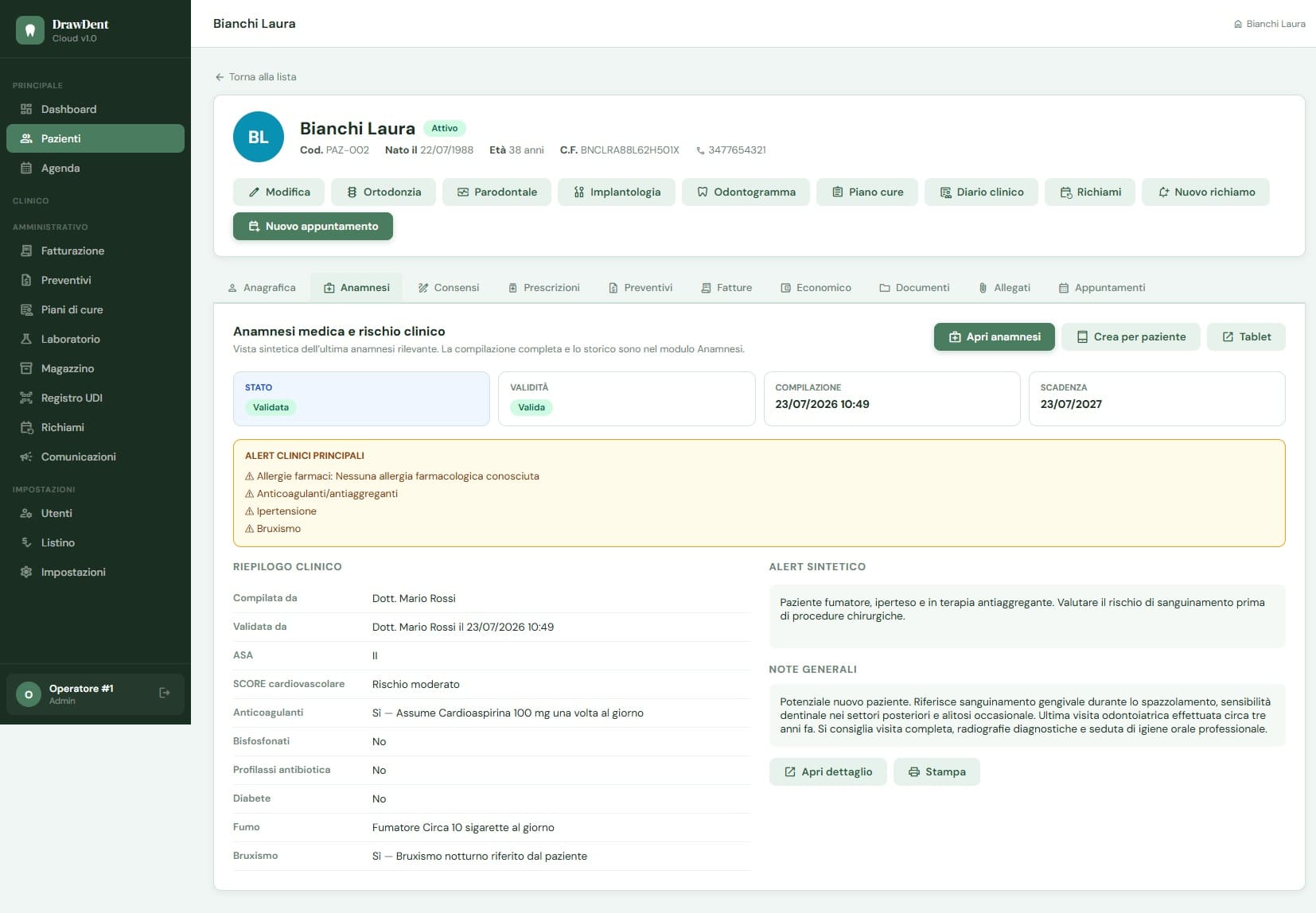1316x913 pixels.
Task: Switch to the Anagrafica tab
Action: pos(262,288)
